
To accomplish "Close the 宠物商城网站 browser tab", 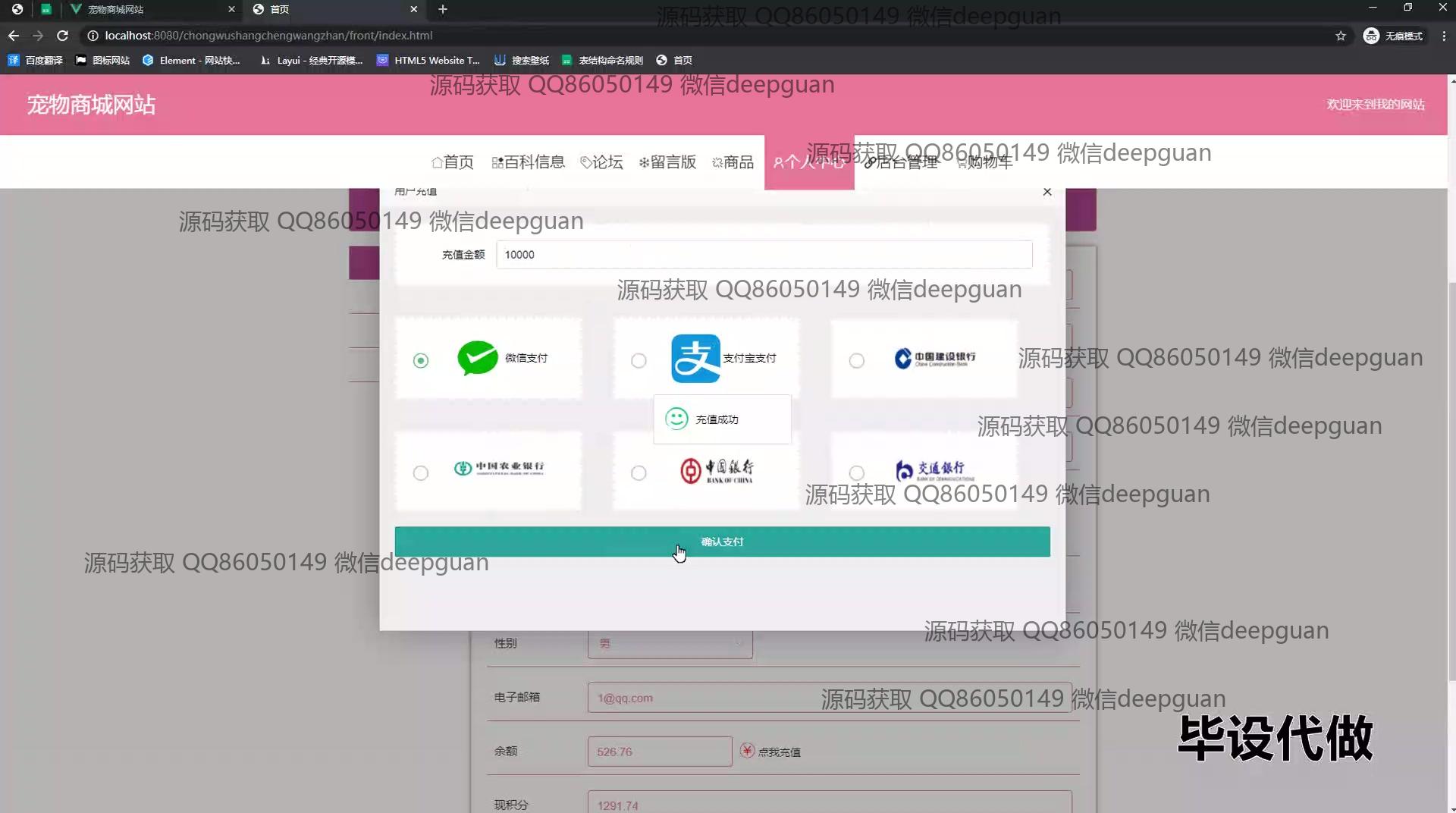I will (x=231, y=9).
